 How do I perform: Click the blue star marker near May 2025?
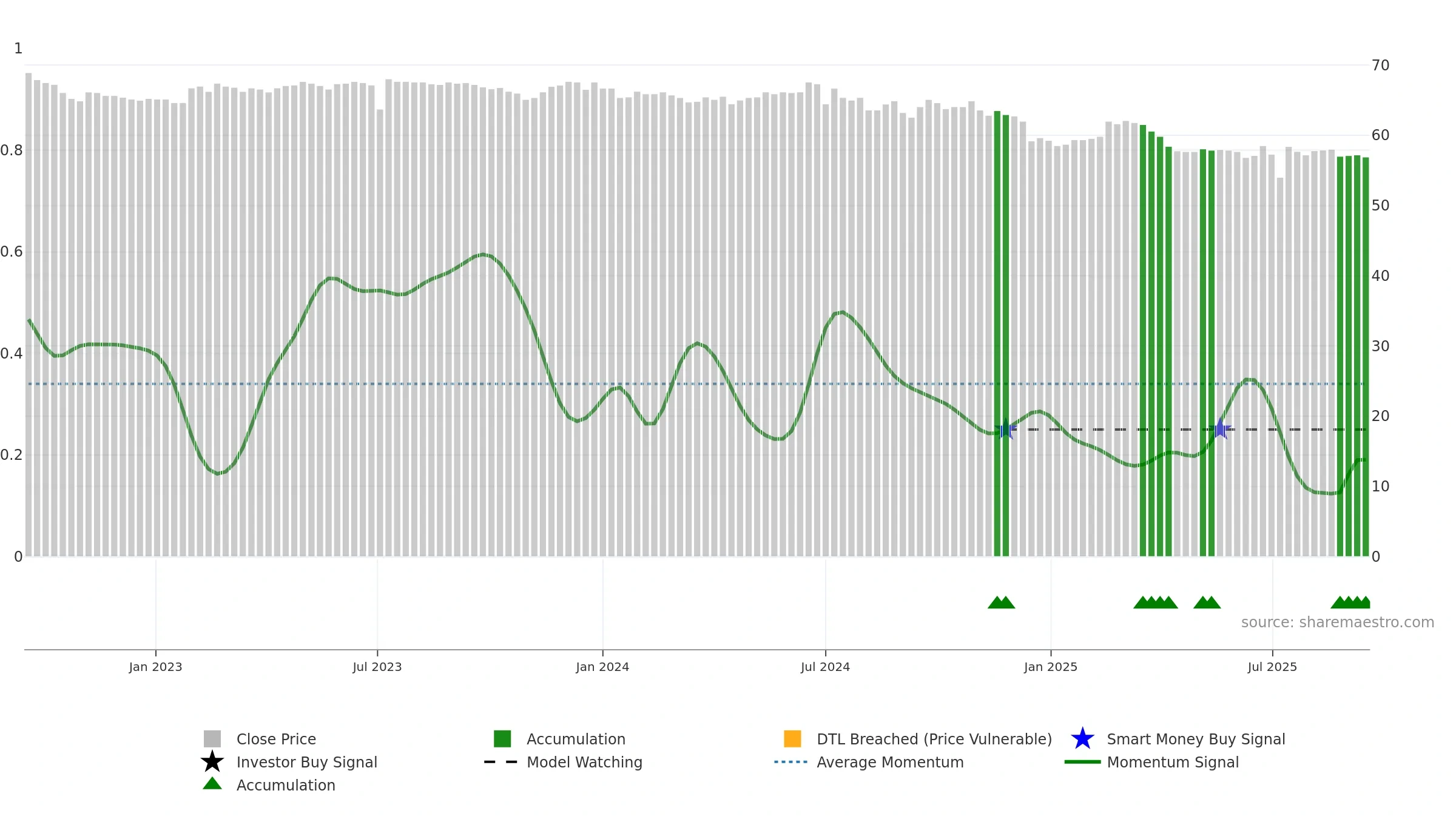tap(1220, 429)
